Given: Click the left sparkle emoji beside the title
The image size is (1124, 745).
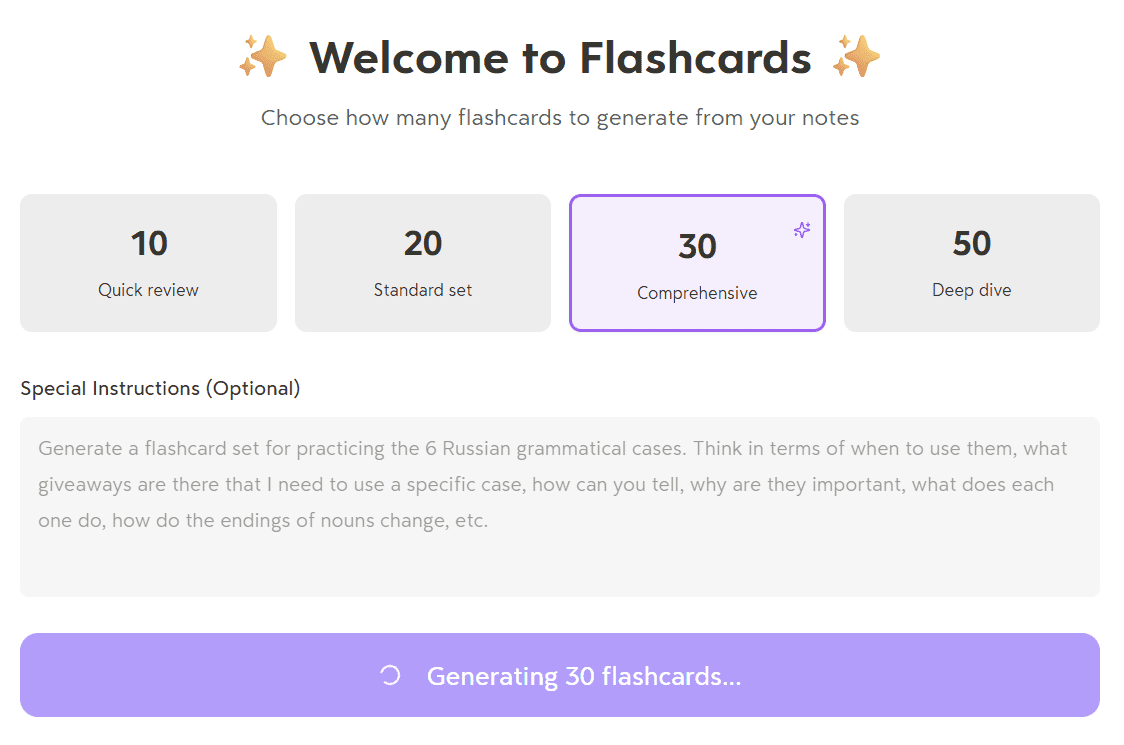Looking at the screenshot, I should [262, 57].
